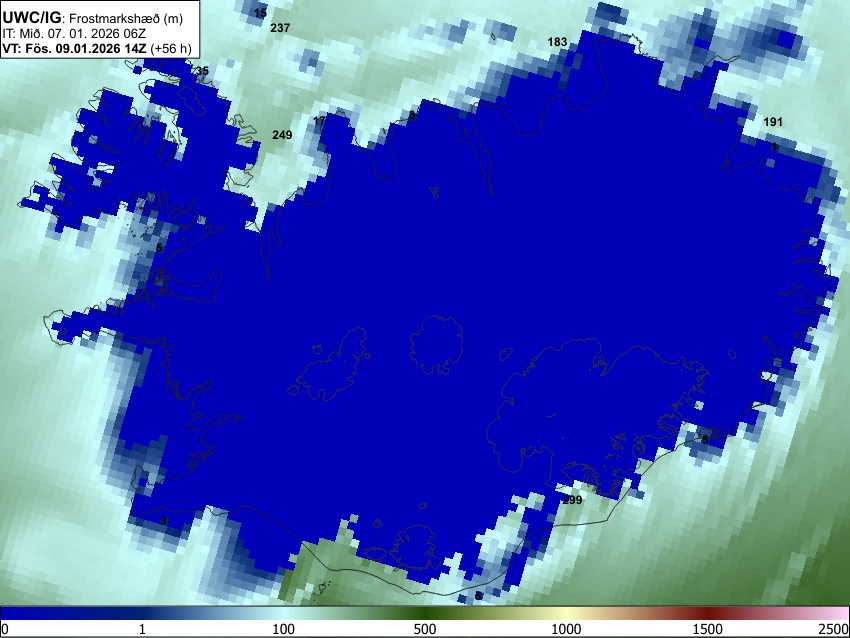Click the map value 249
Screen dimensions: 850x638
(x=282, y=135)
